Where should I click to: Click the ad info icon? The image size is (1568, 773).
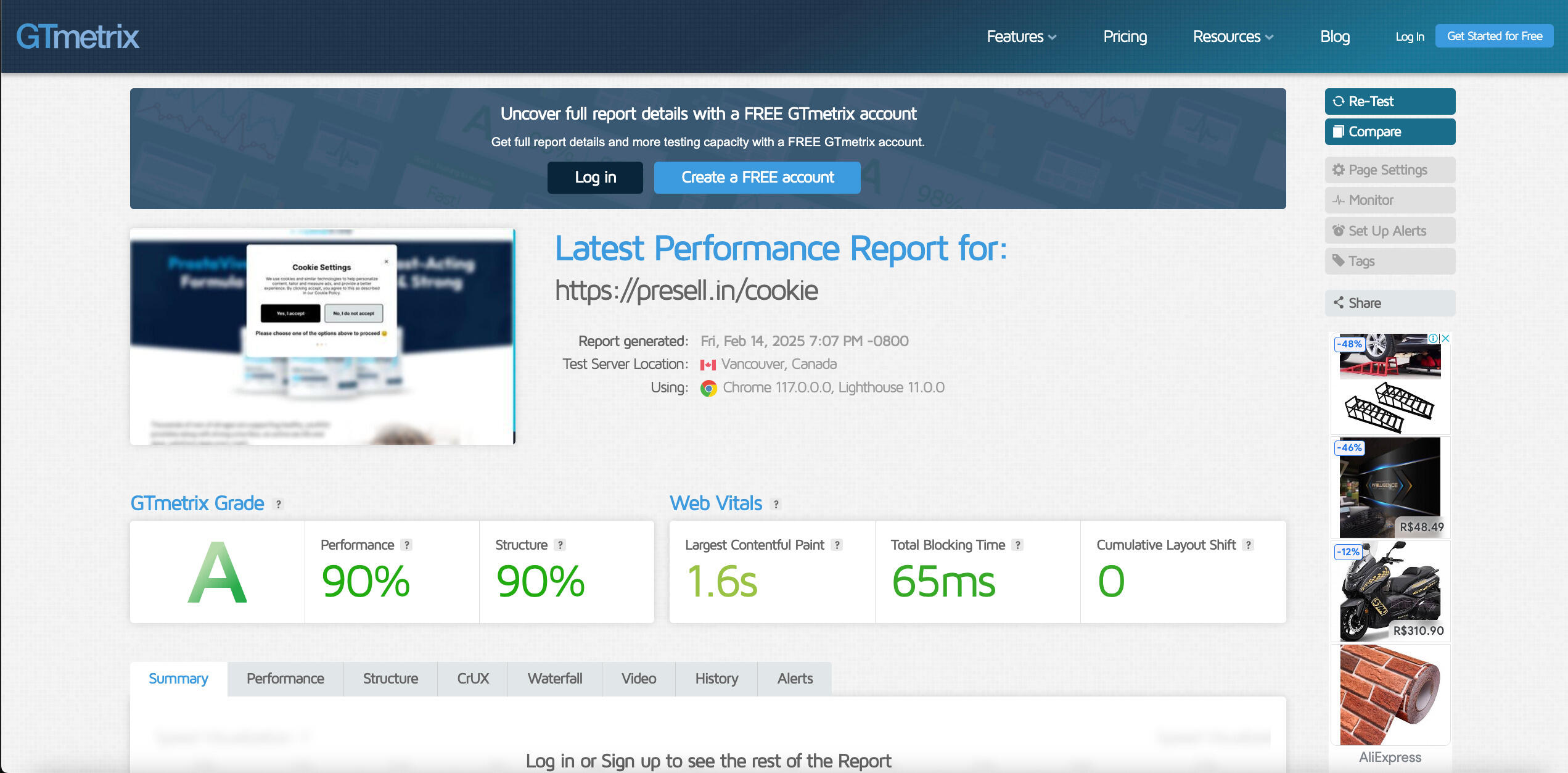coord(1434,338)
